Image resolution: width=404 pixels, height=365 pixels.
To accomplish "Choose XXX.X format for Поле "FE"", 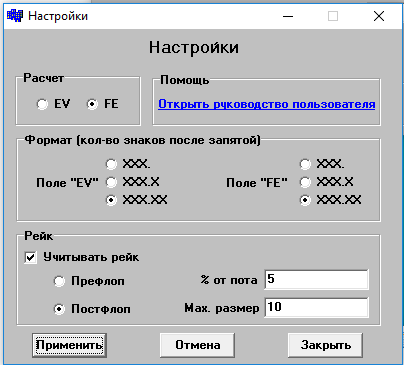I will [x=305, y=182].
